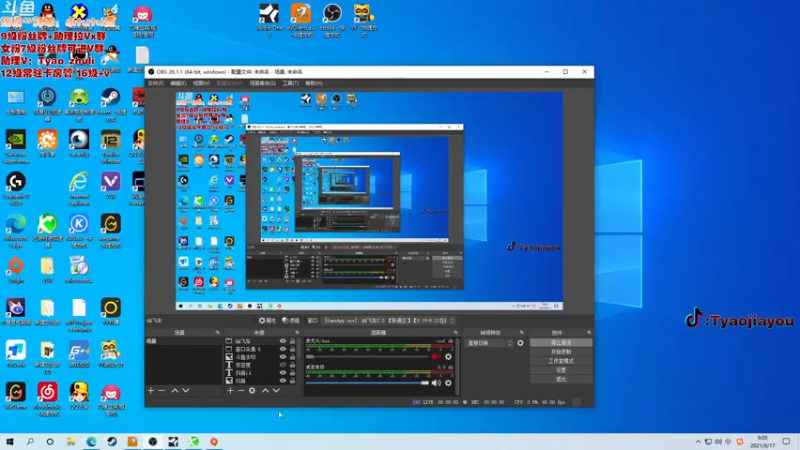Pop out the audio mixer dock icon

456,332
